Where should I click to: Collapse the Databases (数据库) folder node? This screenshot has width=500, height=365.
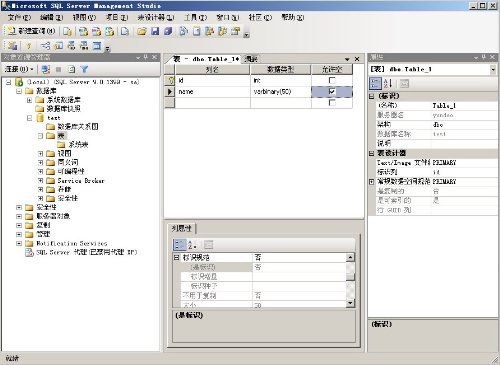[19, 91]
